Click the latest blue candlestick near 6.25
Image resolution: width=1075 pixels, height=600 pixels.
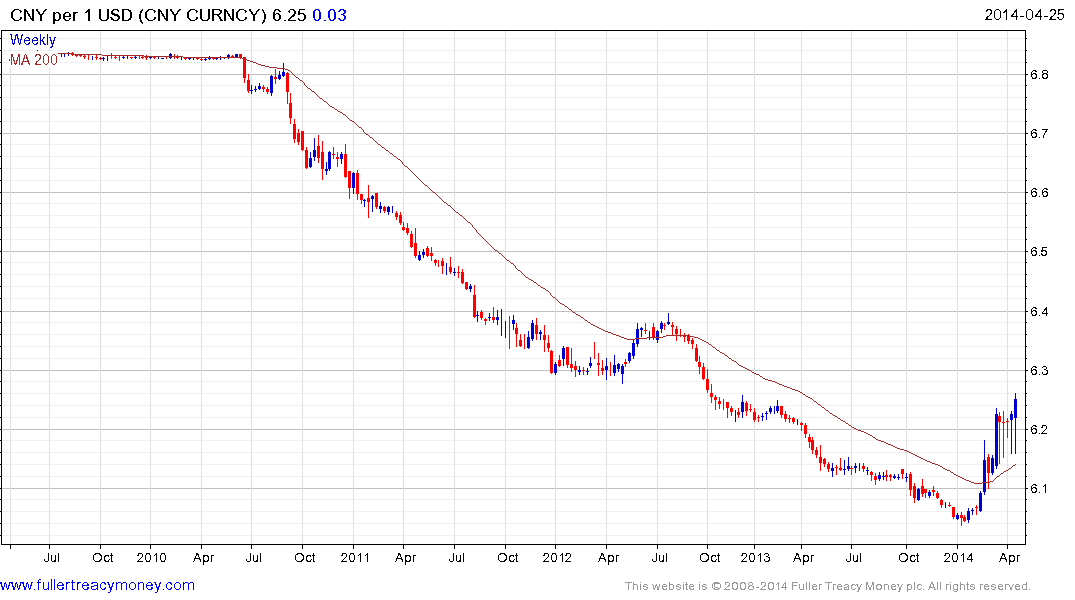tap(1015, 423)
